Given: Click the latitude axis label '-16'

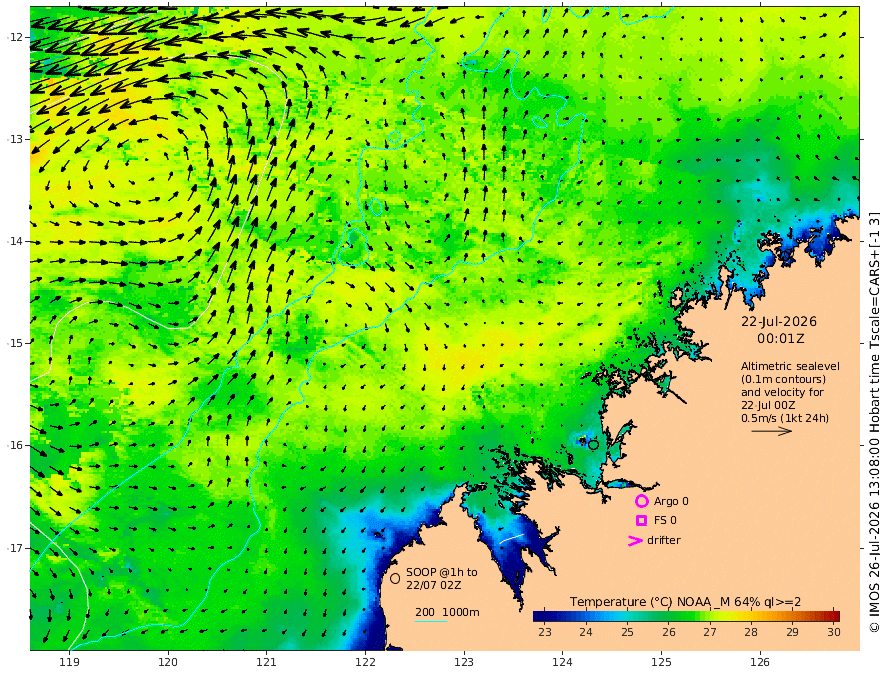Looking at the screenshot, I should click(15, 445).
